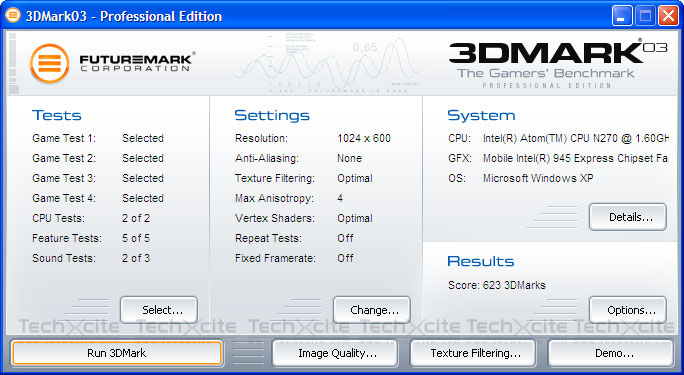Open the Texture Filtering... tool
Screen dimensions: 684x375
(x=473, y=353)
